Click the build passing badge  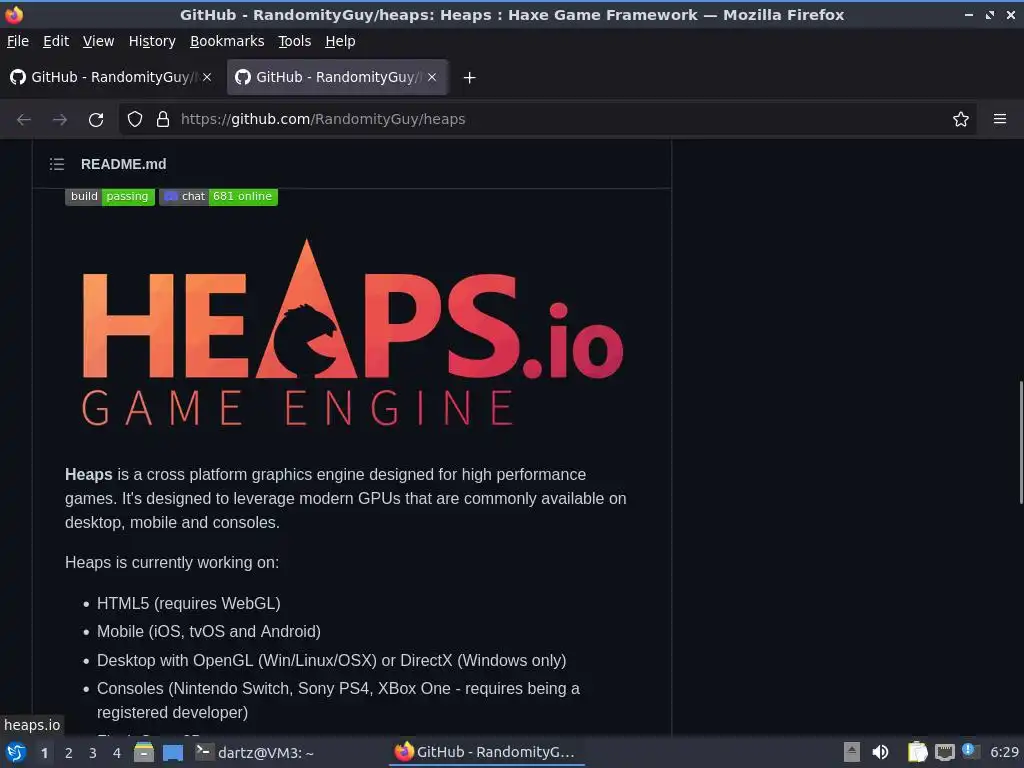(x=110, y=197)
